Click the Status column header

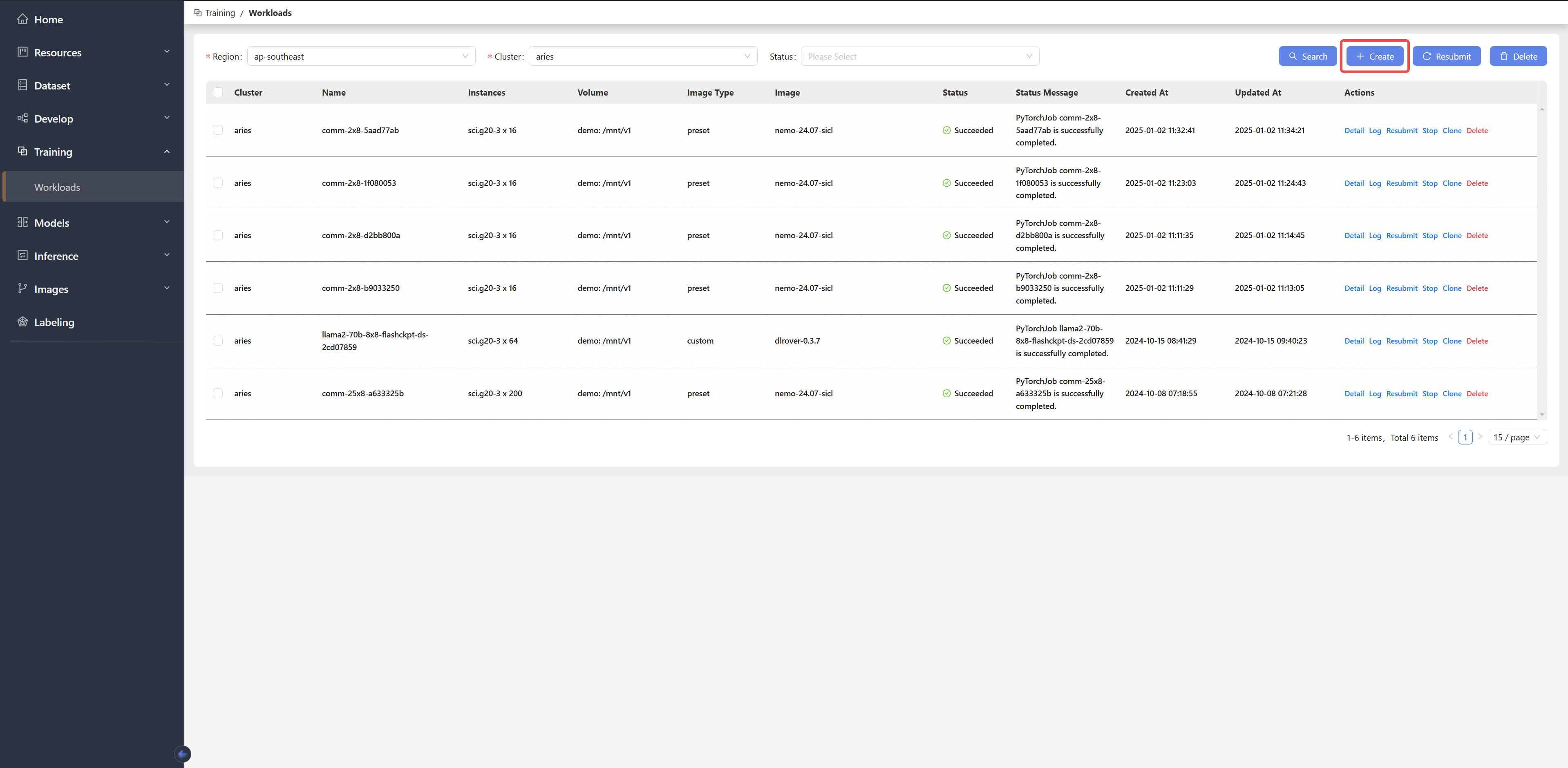955,92
